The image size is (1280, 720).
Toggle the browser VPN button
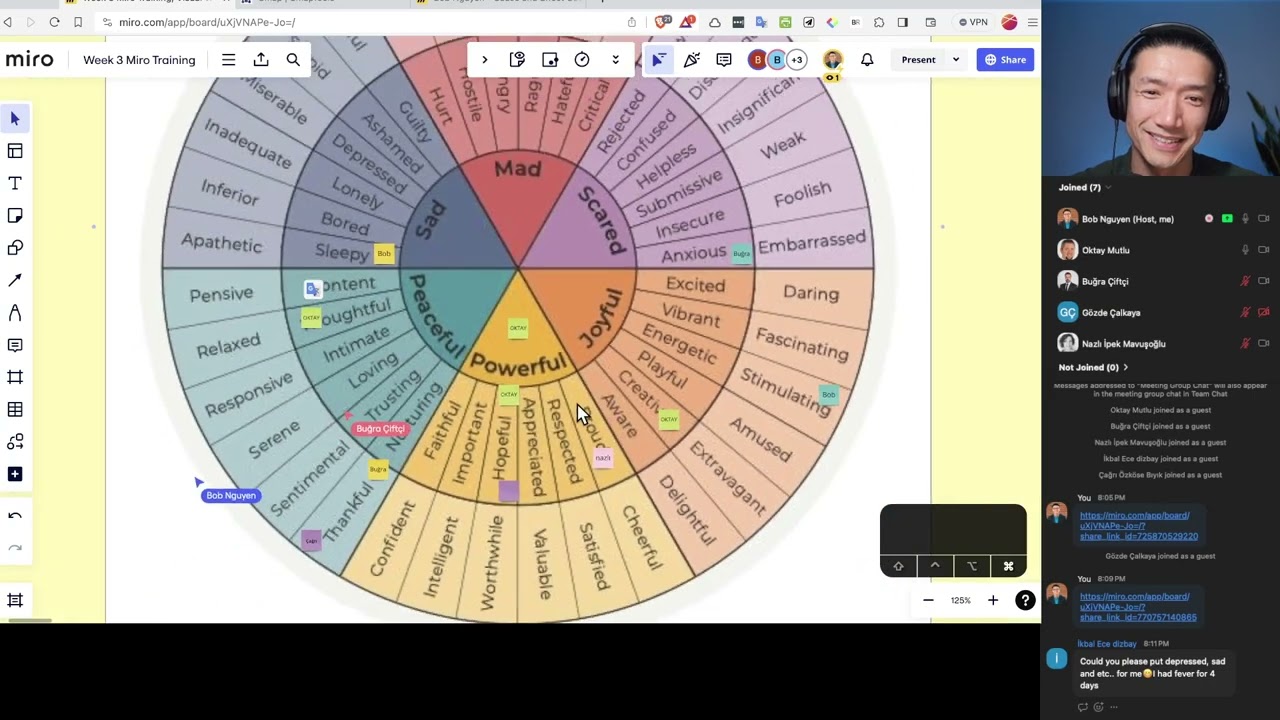click(973, 22)
